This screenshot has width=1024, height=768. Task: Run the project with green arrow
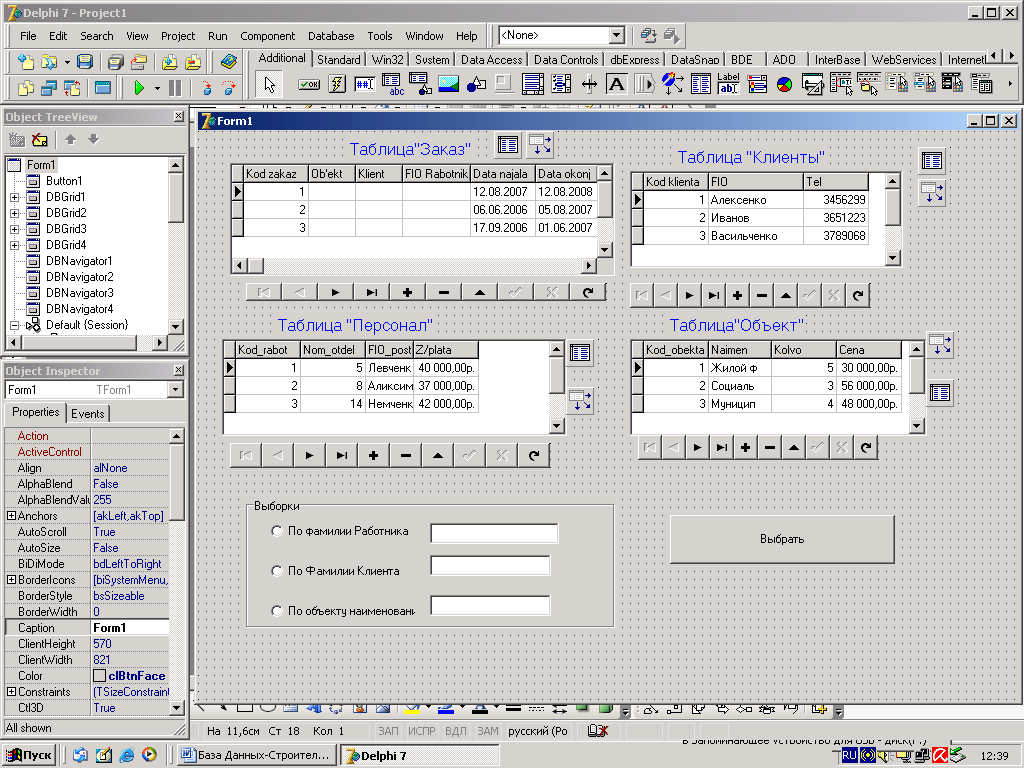coord(139,88)
